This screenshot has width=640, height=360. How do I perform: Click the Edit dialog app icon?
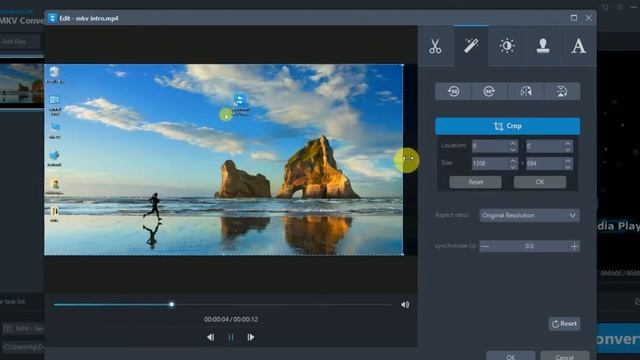(52, 18)
